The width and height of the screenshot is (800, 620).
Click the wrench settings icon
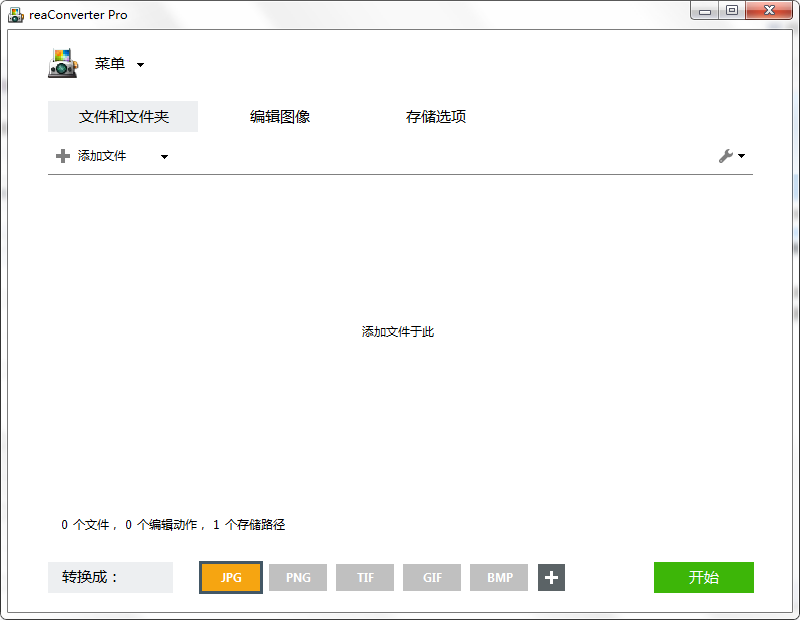click(x=726, y=156)
